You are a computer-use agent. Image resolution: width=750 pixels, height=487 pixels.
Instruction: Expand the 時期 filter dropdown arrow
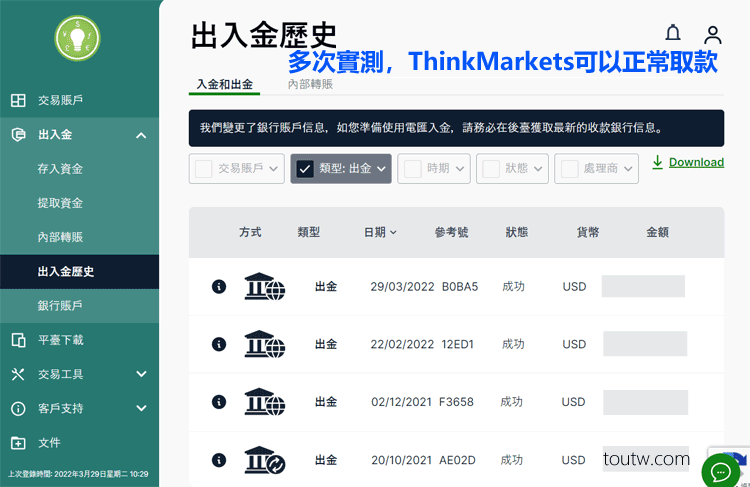pos(460,169)
